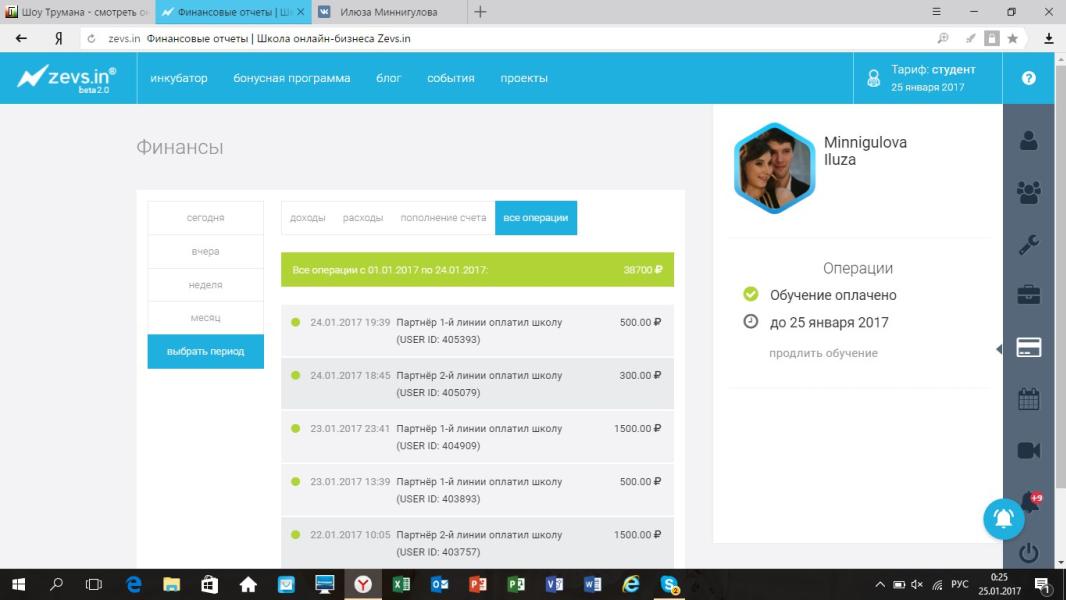Switch to the 'доходы' tab
Screen dimensions: 1066x600
pos(307,218)
